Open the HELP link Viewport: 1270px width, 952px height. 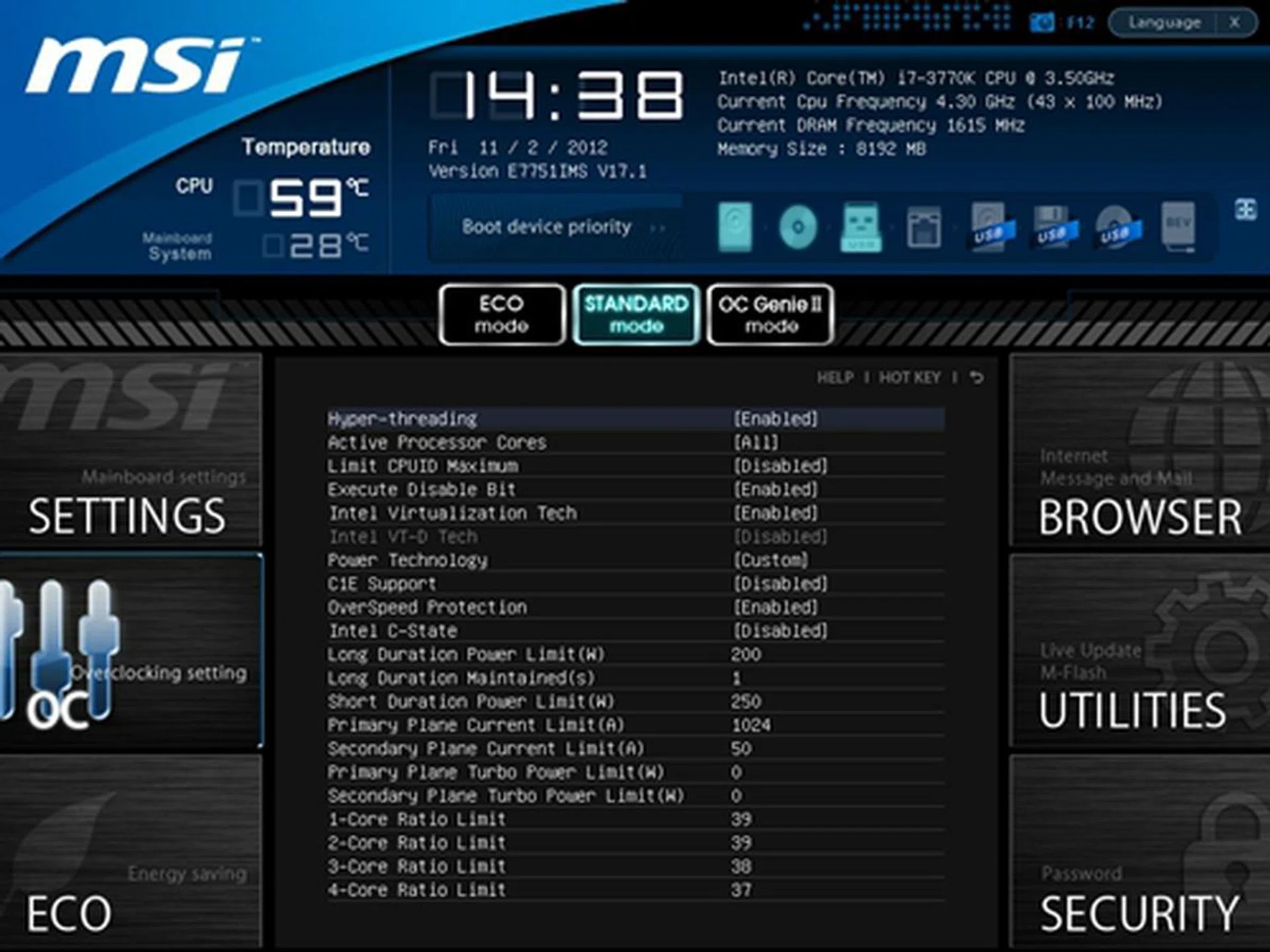tap(835, 377)
